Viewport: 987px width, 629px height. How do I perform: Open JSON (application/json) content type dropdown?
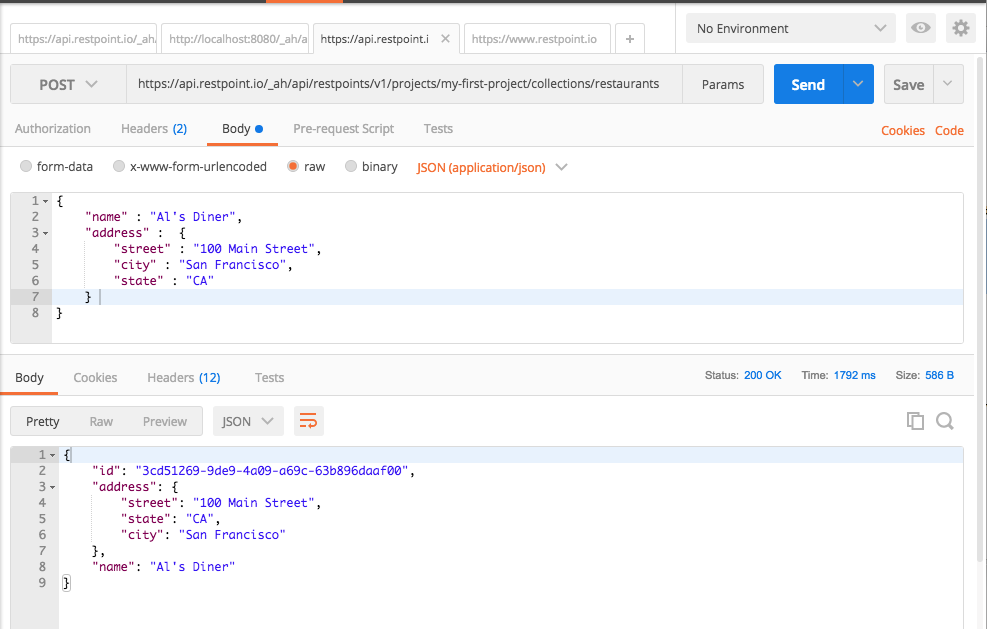point(492,167)
